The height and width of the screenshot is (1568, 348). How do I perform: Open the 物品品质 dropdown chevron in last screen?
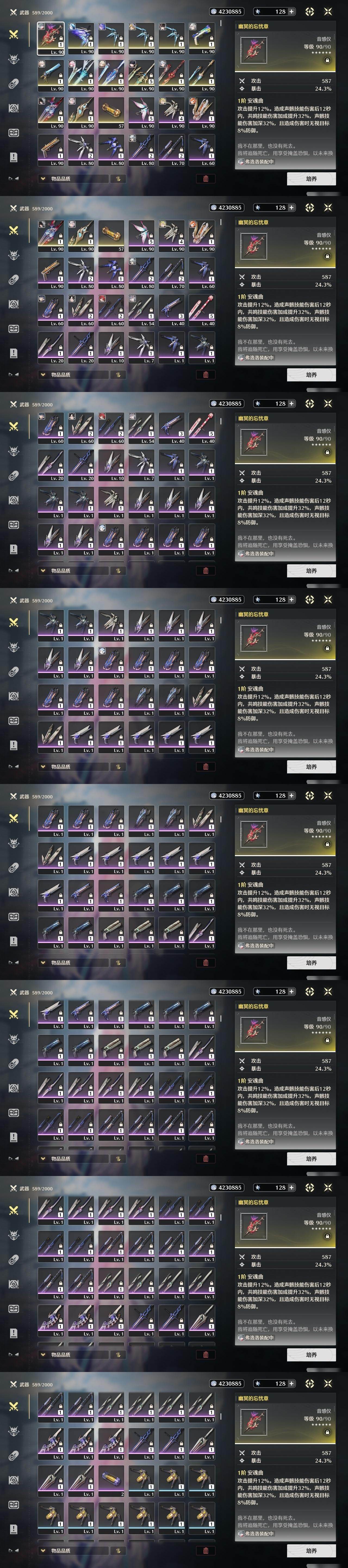(x=43, y=1550)
